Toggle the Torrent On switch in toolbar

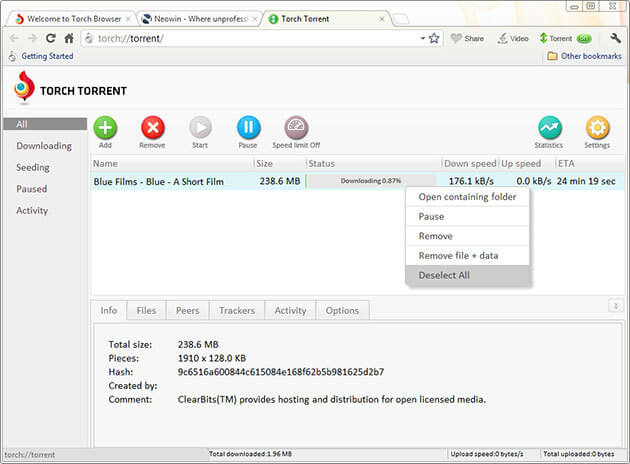pyautogui.click(x=582, y=38)
